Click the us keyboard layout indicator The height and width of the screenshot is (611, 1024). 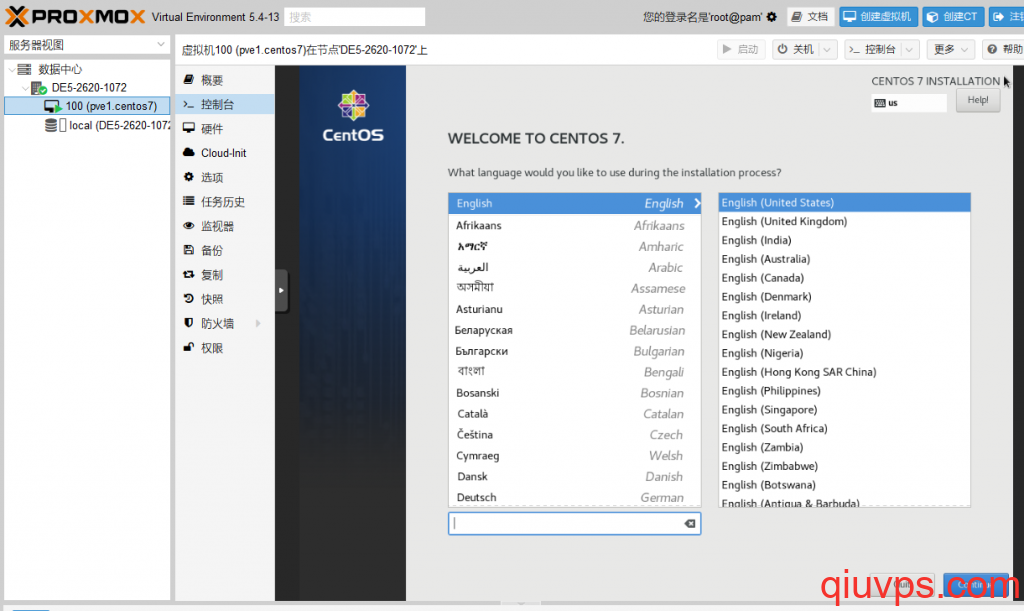pos(908,102)
